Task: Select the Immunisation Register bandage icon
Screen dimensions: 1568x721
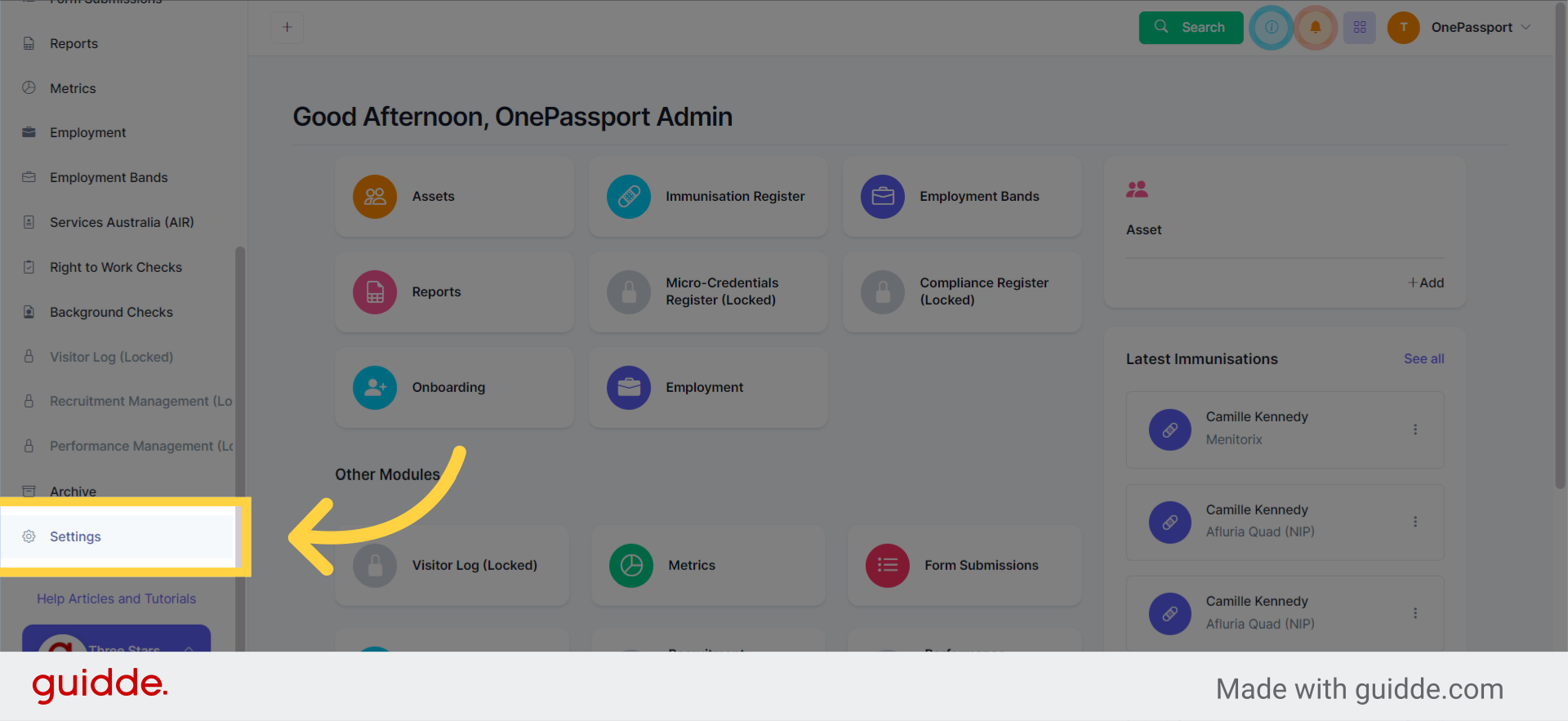Action: [x=628, y=196]
